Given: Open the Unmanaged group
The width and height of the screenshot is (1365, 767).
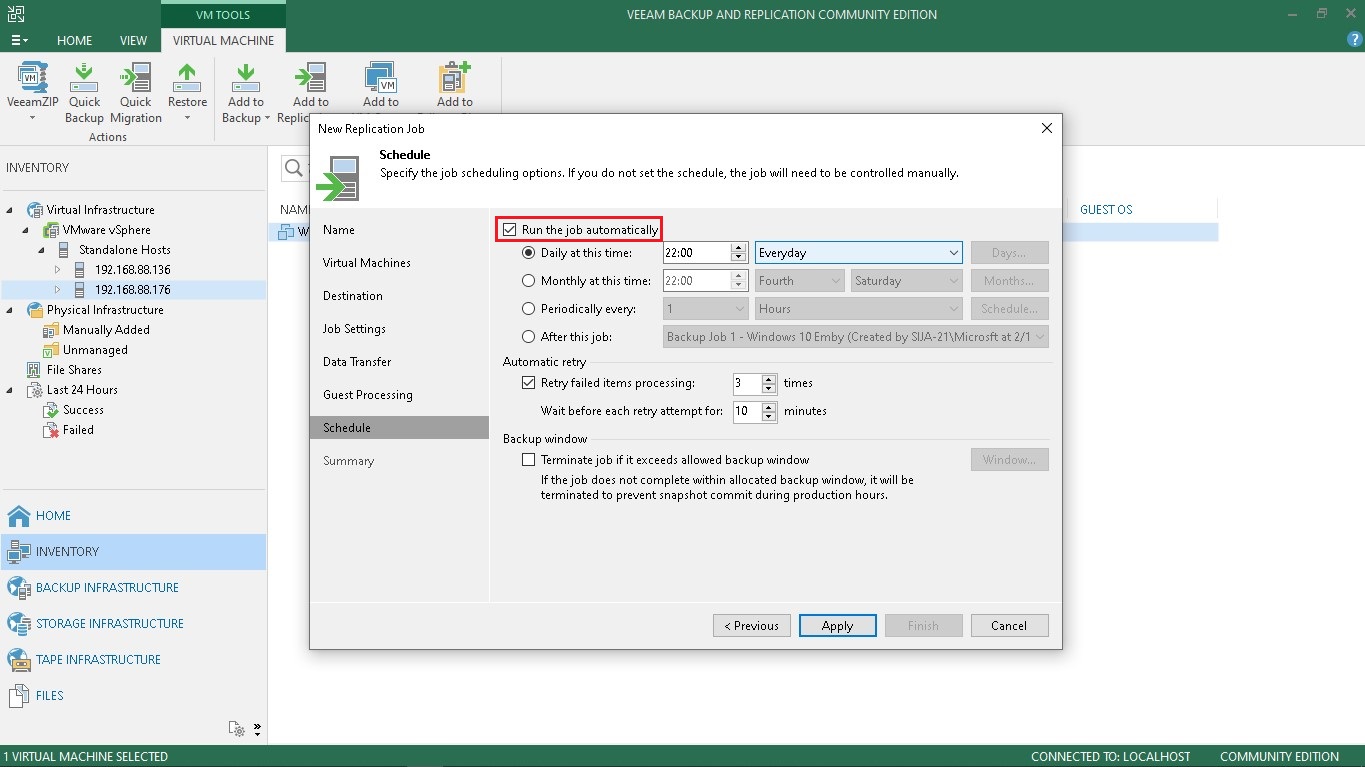Looking at the screenshot, I should click(x=95, y=350).
